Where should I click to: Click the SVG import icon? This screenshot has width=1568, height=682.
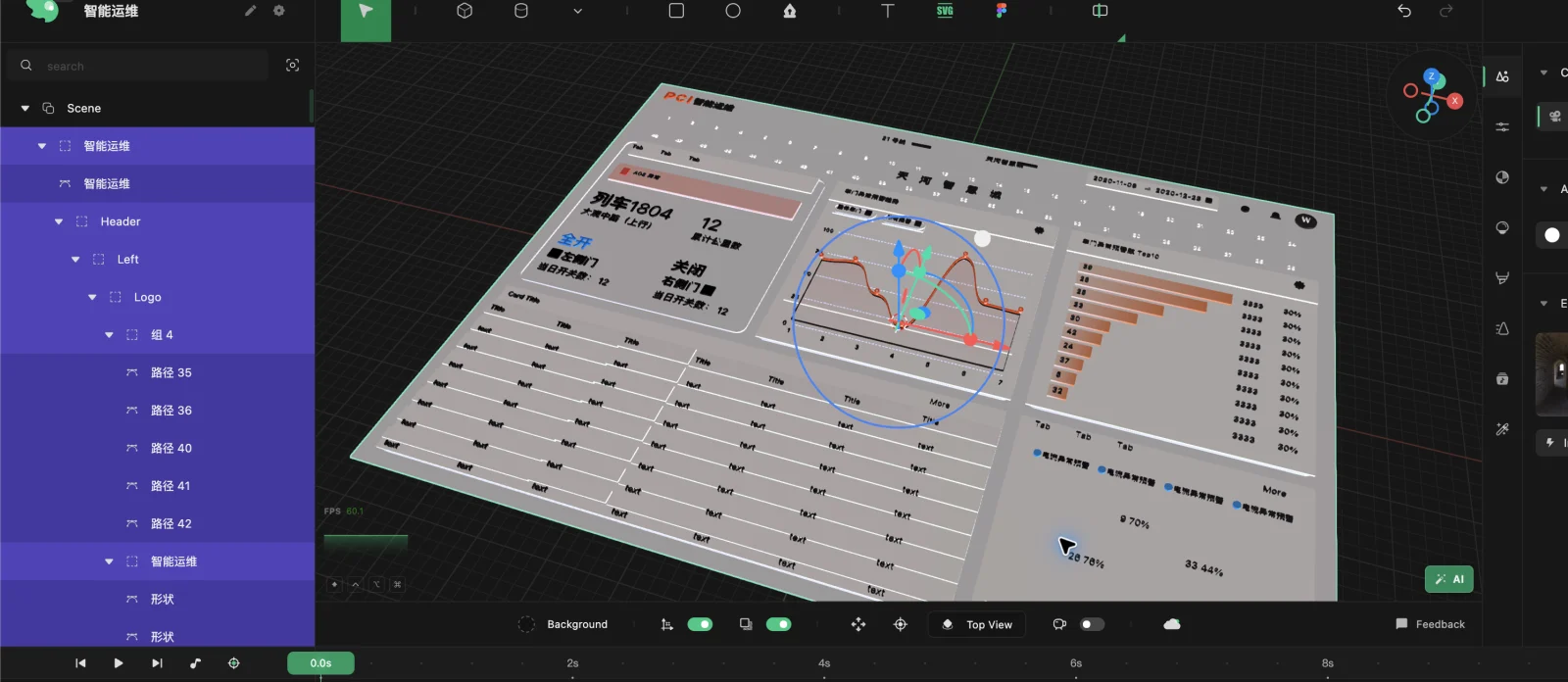pyautogui.click(x=945, y=11)
